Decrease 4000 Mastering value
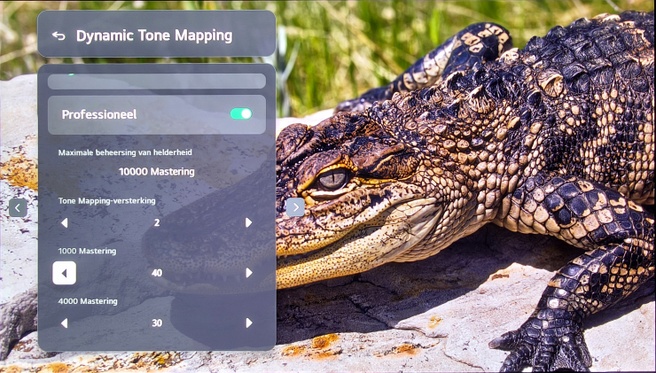Screen dimensions: 656x373 [64, 323]
